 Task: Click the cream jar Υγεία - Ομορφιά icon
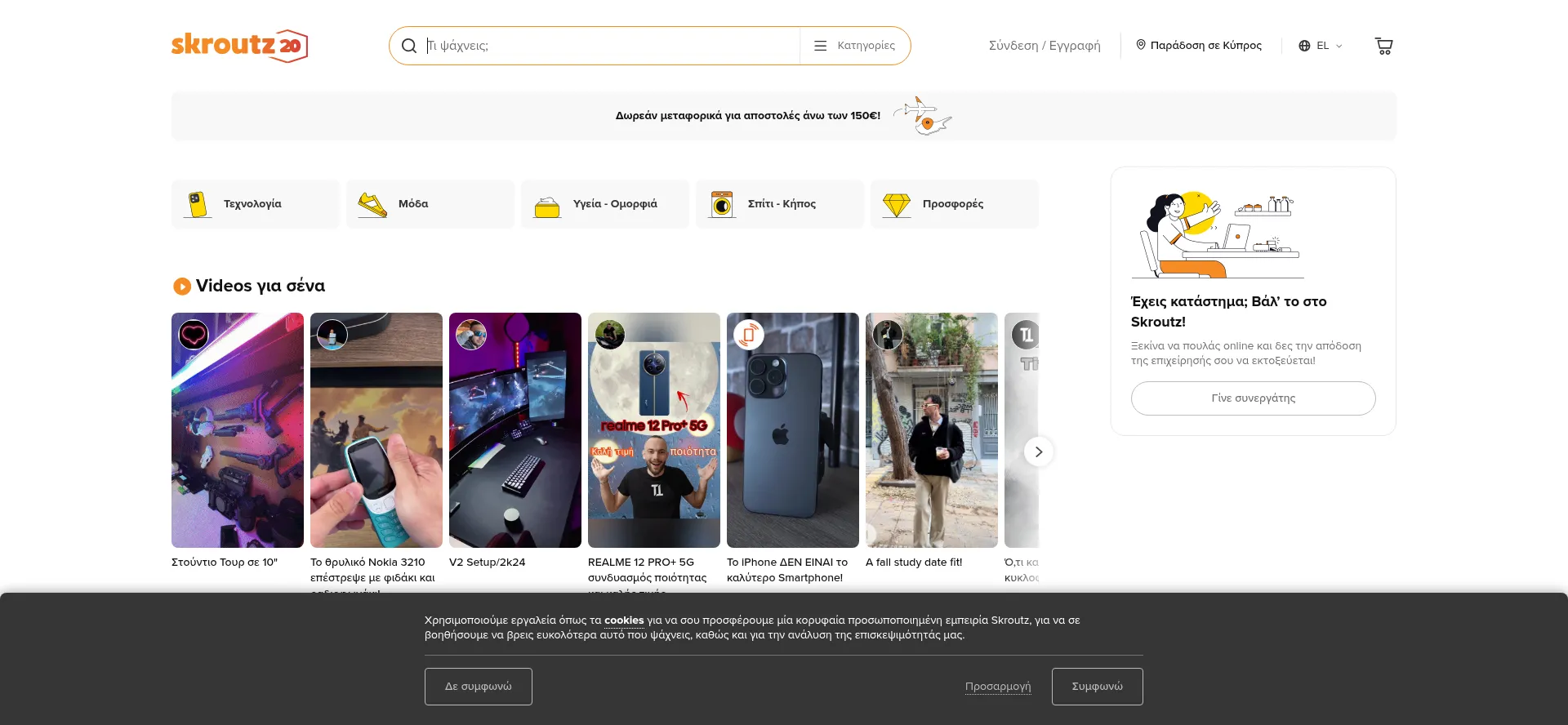pos(546,206)
